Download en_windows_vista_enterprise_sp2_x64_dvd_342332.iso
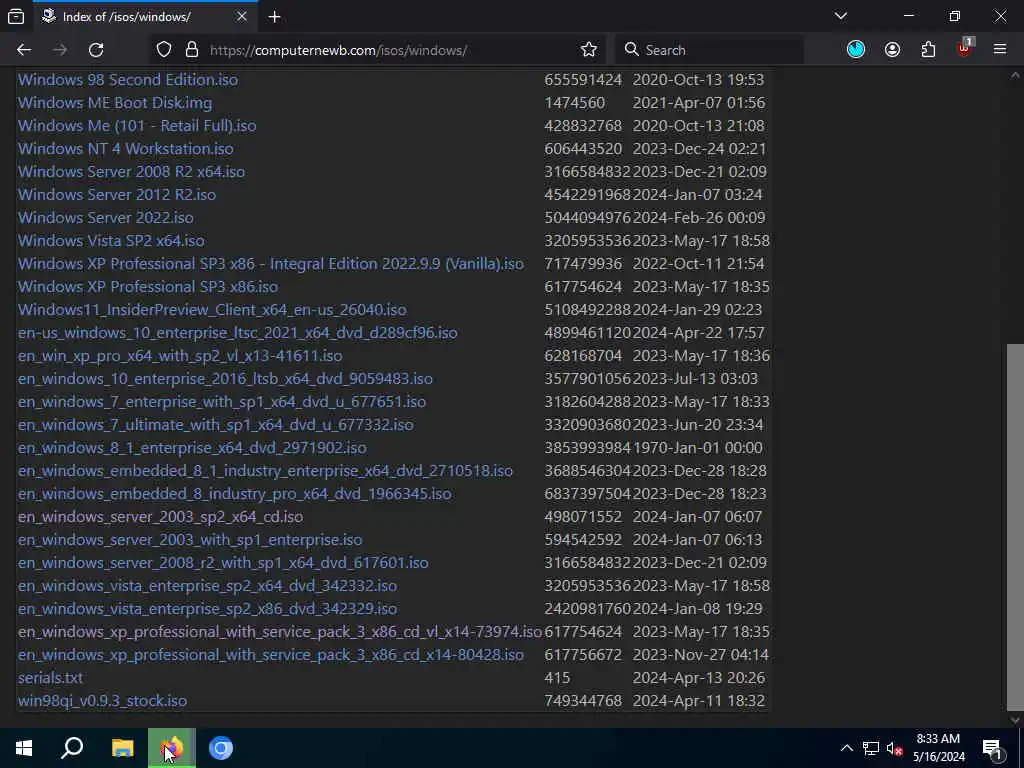This screenshot has width=1024, height=768. point(208,586)
